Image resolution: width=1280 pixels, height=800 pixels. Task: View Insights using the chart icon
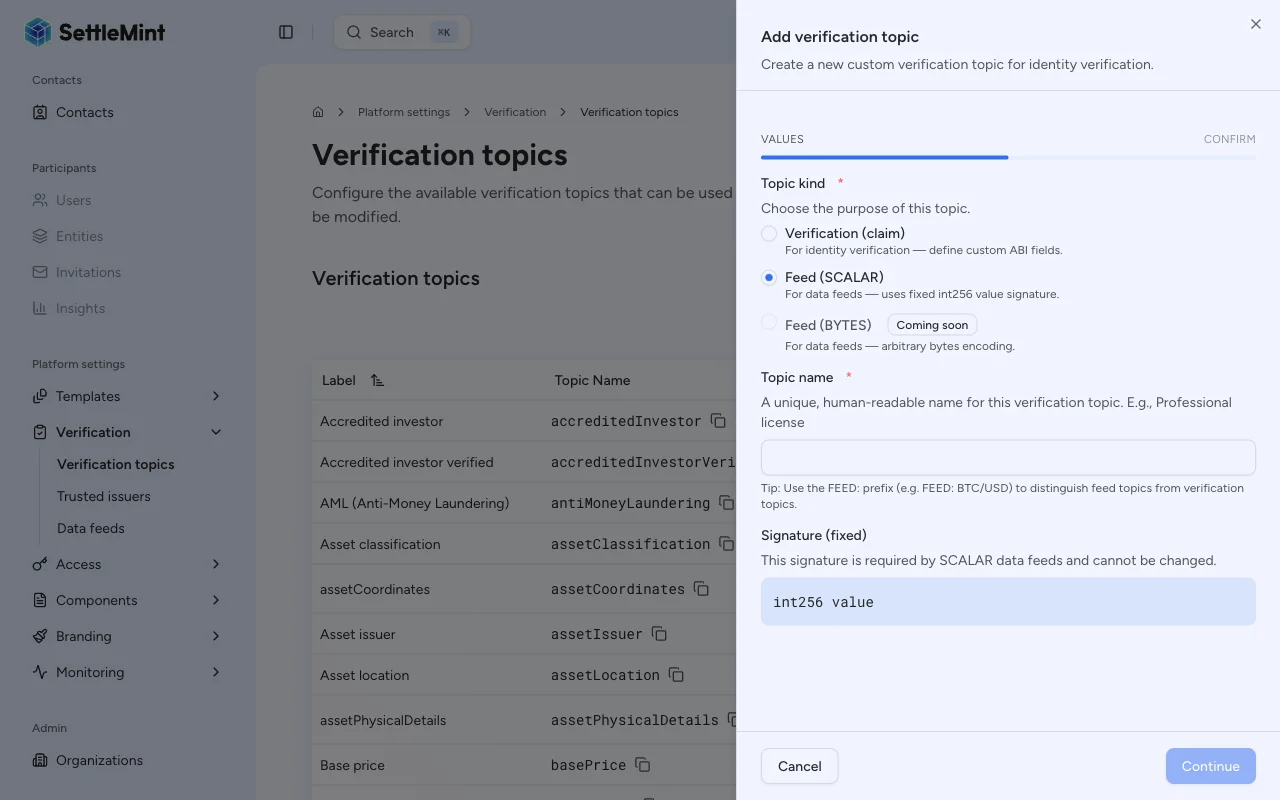click(x=40, y=308)
